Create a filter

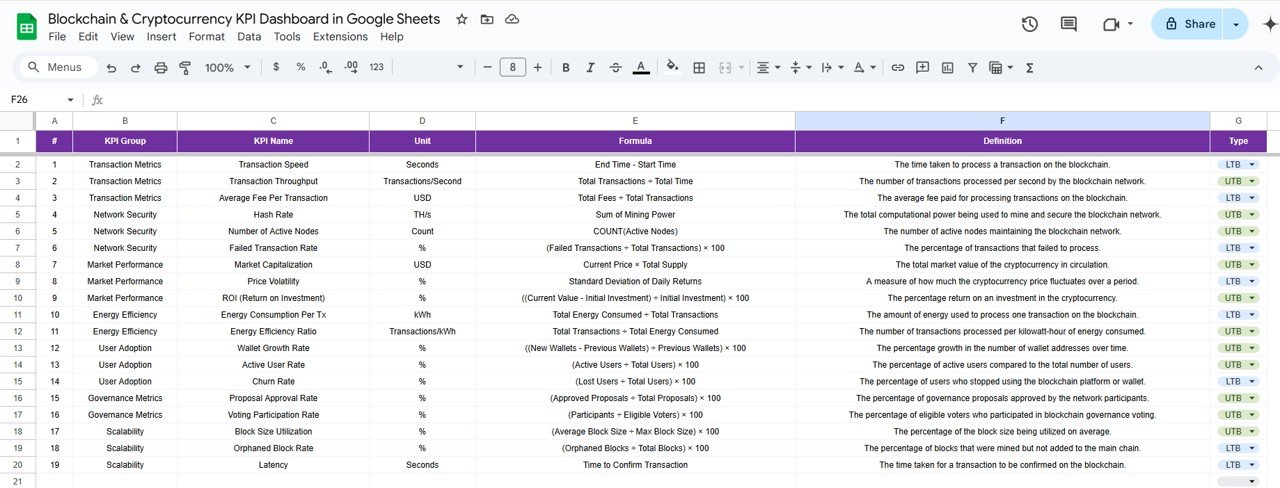[971, 67]
